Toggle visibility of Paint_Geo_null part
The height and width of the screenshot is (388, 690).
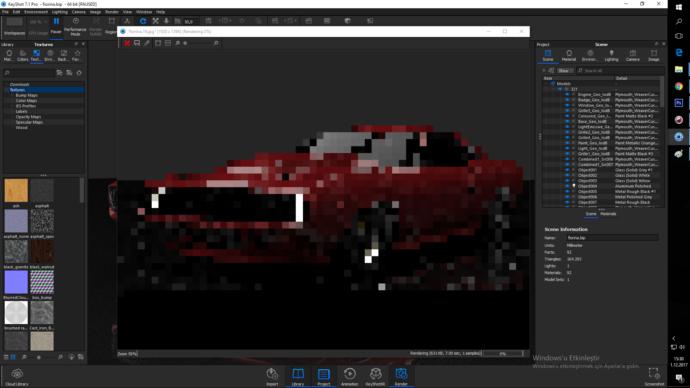(567, 143)
